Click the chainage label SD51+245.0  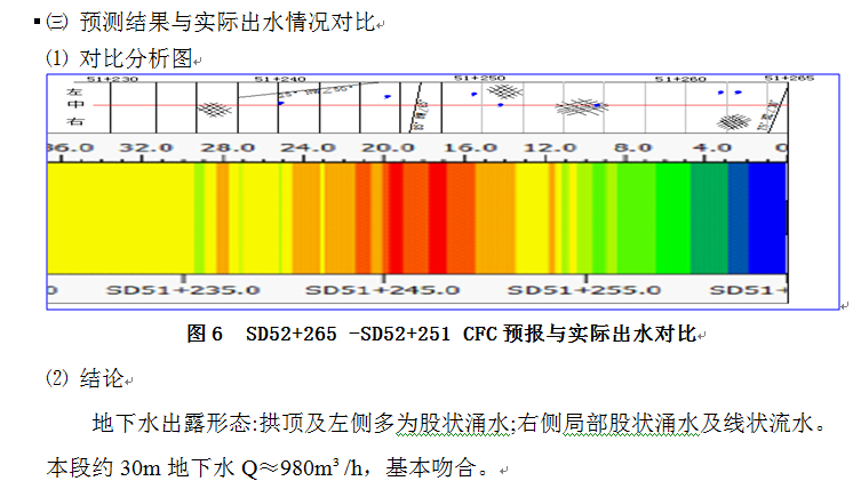[x=383, y=290]
